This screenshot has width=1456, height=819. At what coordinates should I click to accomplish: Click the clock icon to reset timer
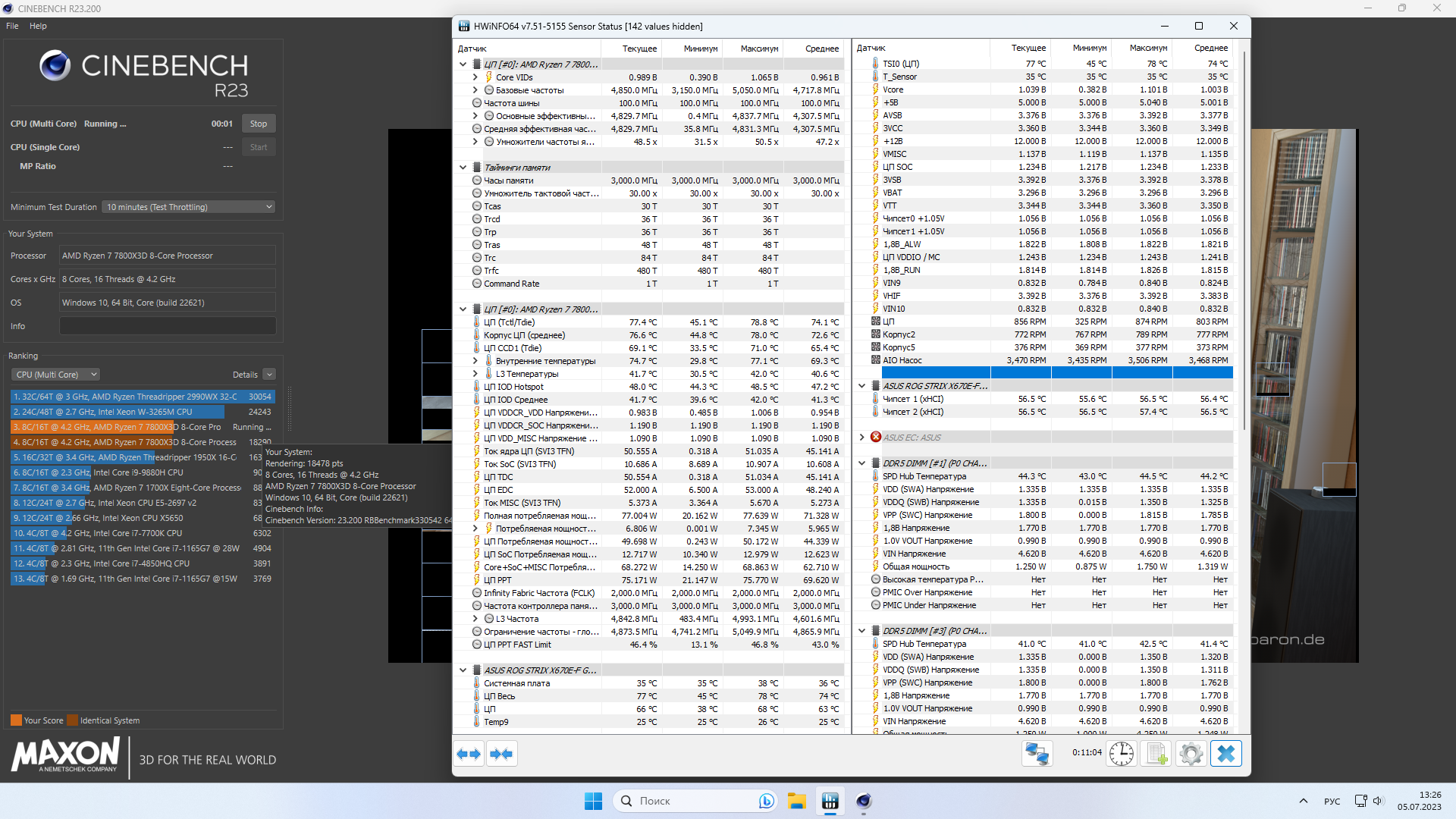1121,754
